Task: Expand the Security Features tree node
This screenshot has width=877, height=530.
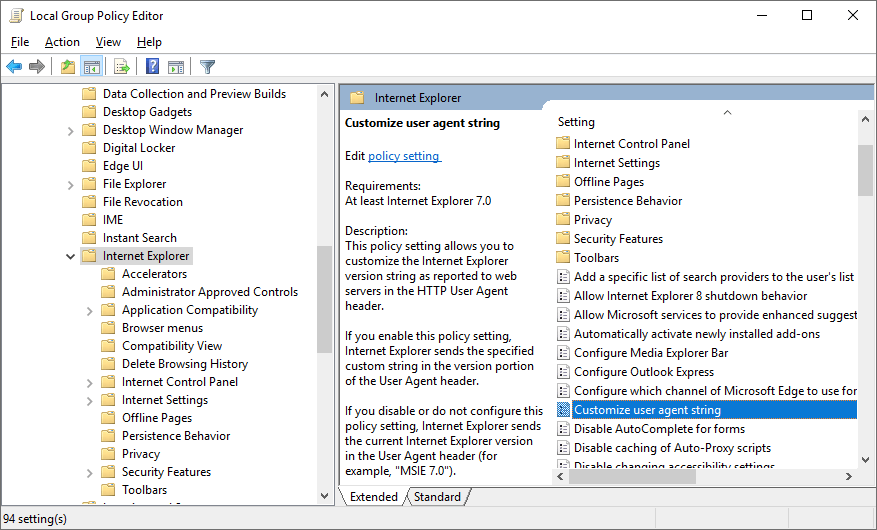Action: coord(90,472)
